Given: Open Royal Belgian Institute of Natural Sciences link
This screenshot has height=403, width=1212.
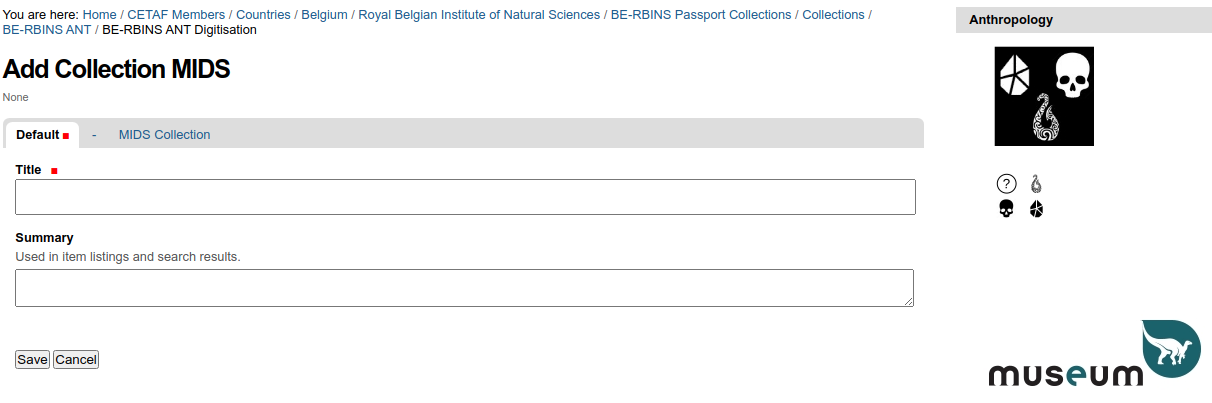Looking at the screenshot, I should click(x=479, y=15).
